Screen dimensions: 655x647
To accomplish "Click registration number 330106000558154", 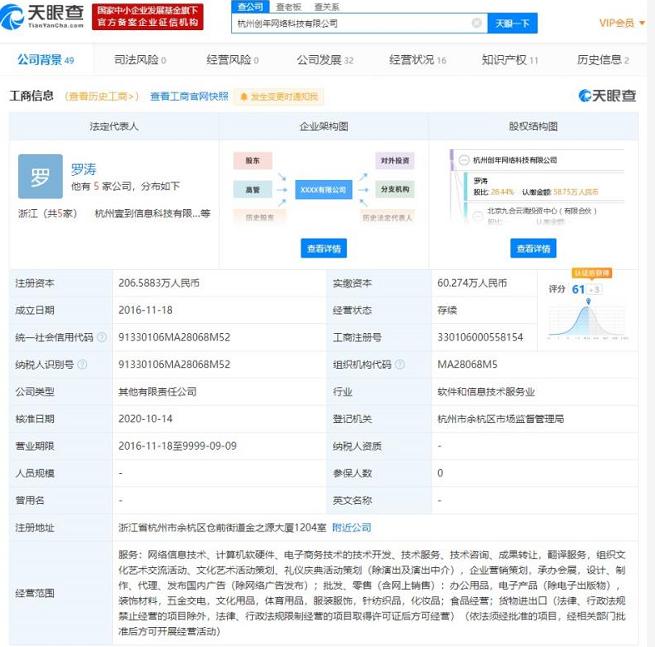I will point(480,337).
